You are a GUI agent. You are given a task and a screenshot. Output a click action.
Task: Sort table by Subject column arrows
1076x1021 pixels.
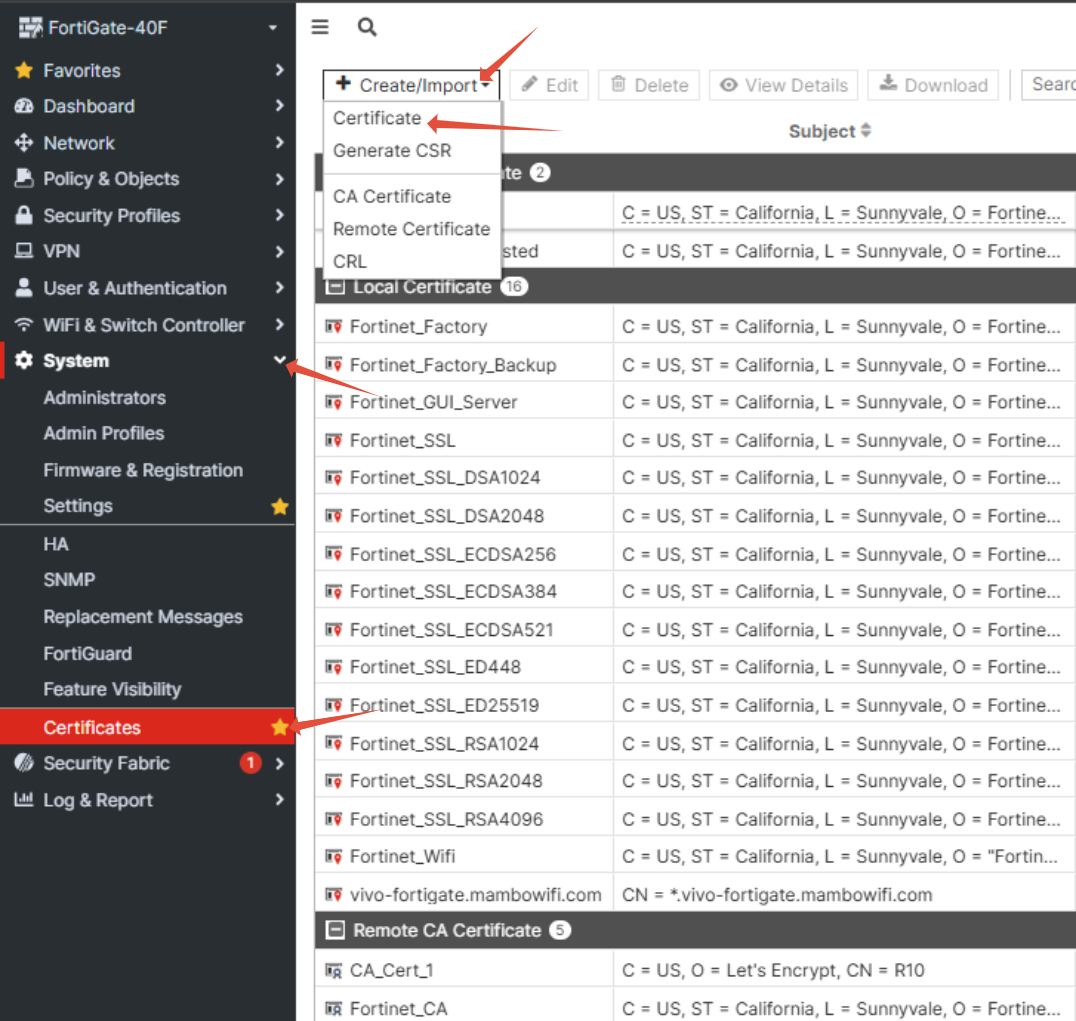[866, 130]
